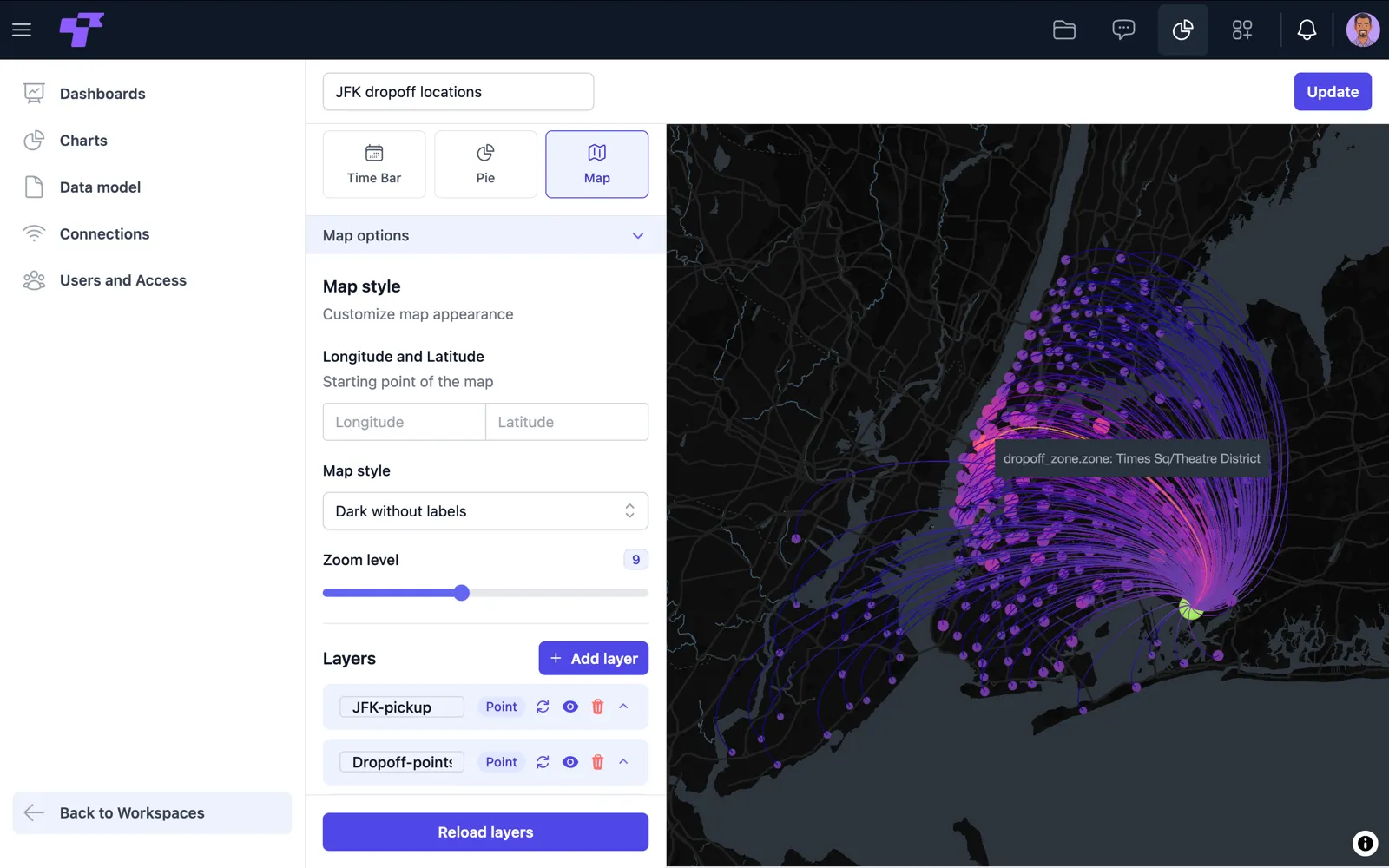Screen dimensions: 1389x868
Task: Hide the Dropoff-points layer
Action: tap(570, 762)
